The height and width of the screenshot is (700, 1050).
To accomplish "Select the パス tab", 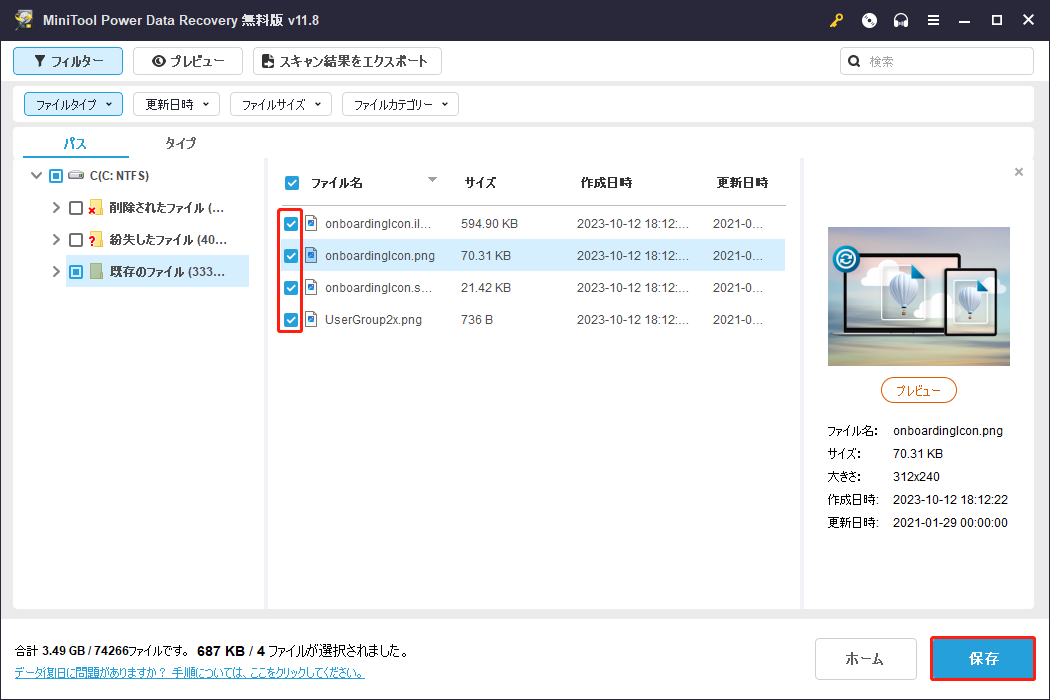I will click(75, 143).
